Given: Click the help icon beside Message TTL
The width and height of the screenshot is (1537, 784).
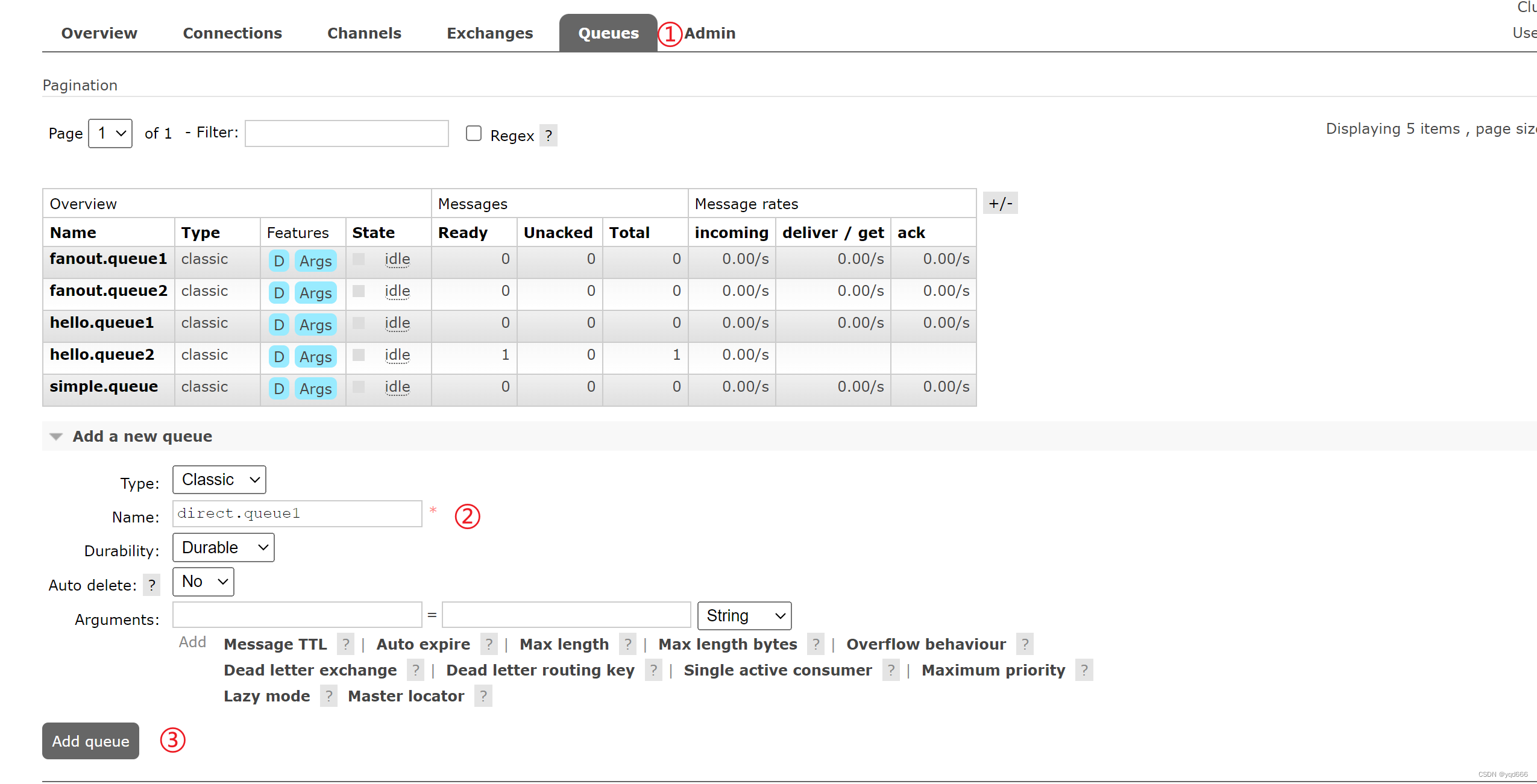Looking at the screenshot, I should click(345, 644).
